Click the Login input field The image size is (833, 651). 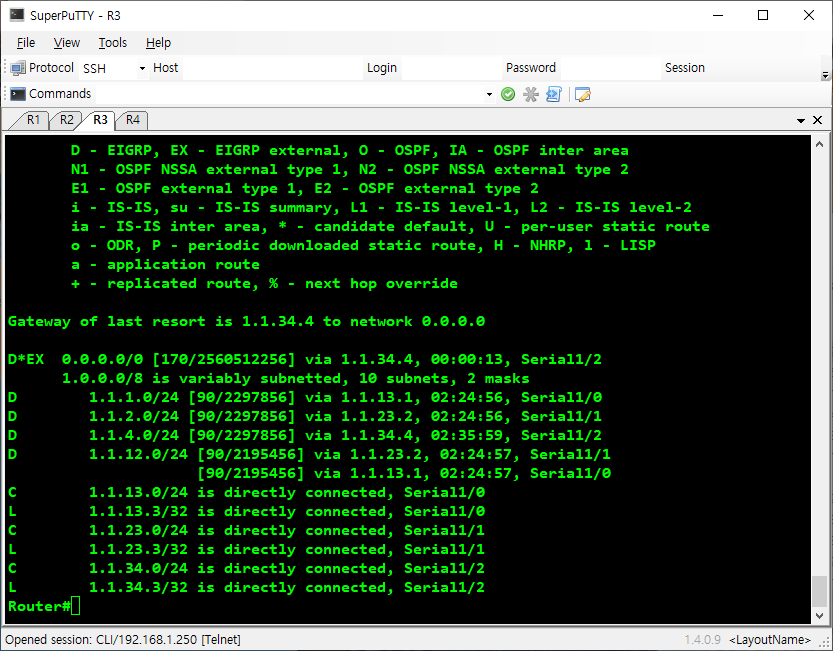(451, 69)
